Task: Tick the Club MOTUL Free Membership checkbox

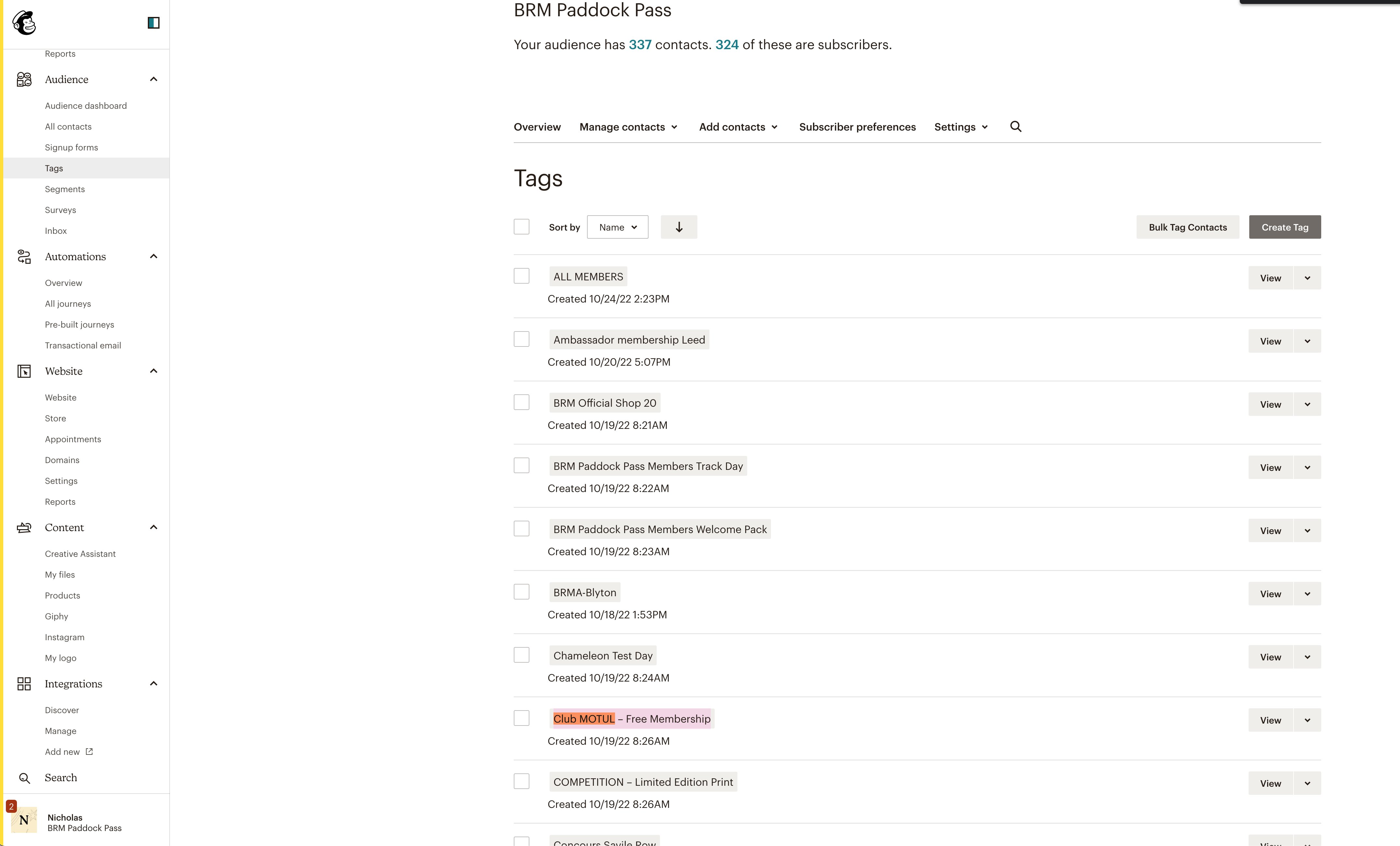Action: point(522,718)
